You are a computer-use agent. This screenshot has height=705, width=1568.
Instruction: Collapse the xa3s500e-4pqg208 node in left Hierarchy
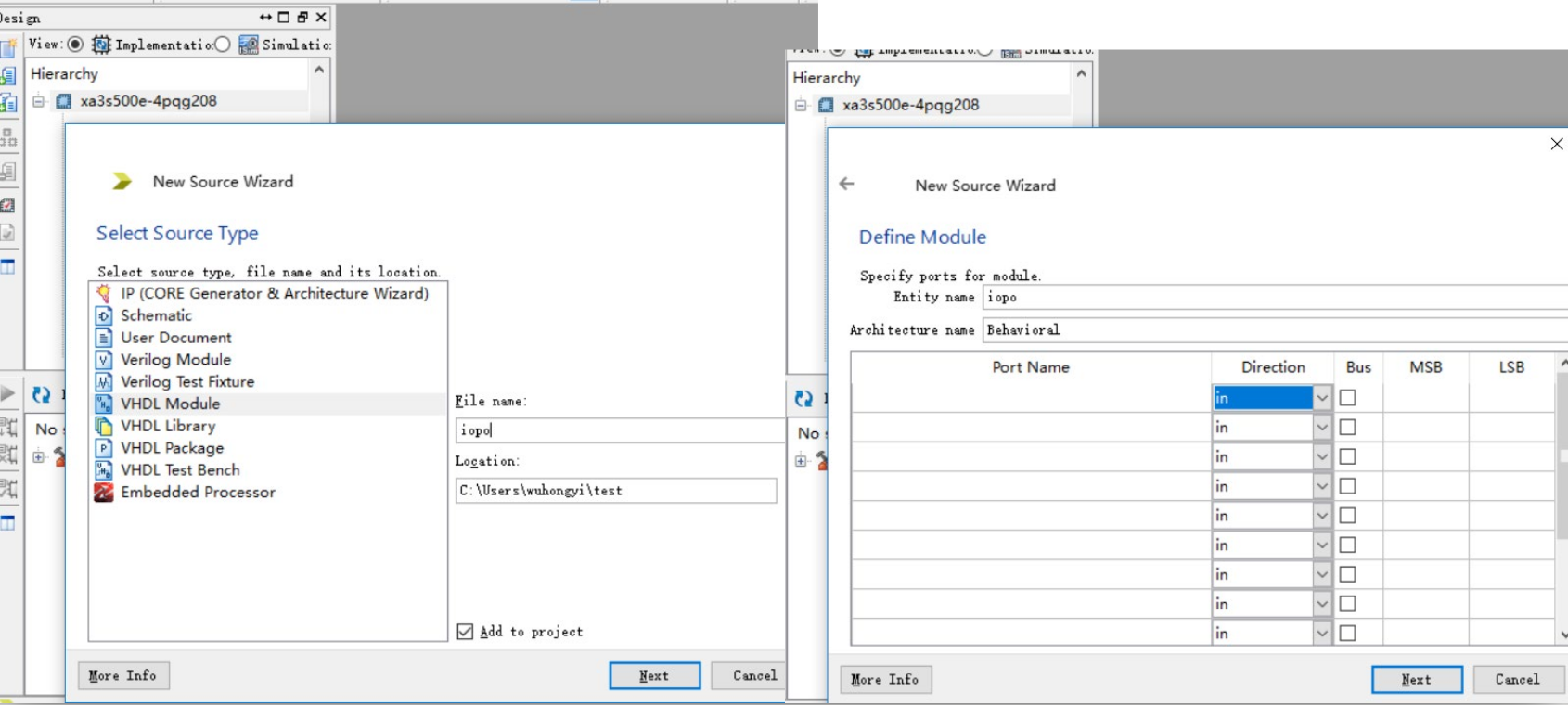click(x=38, y=101)
